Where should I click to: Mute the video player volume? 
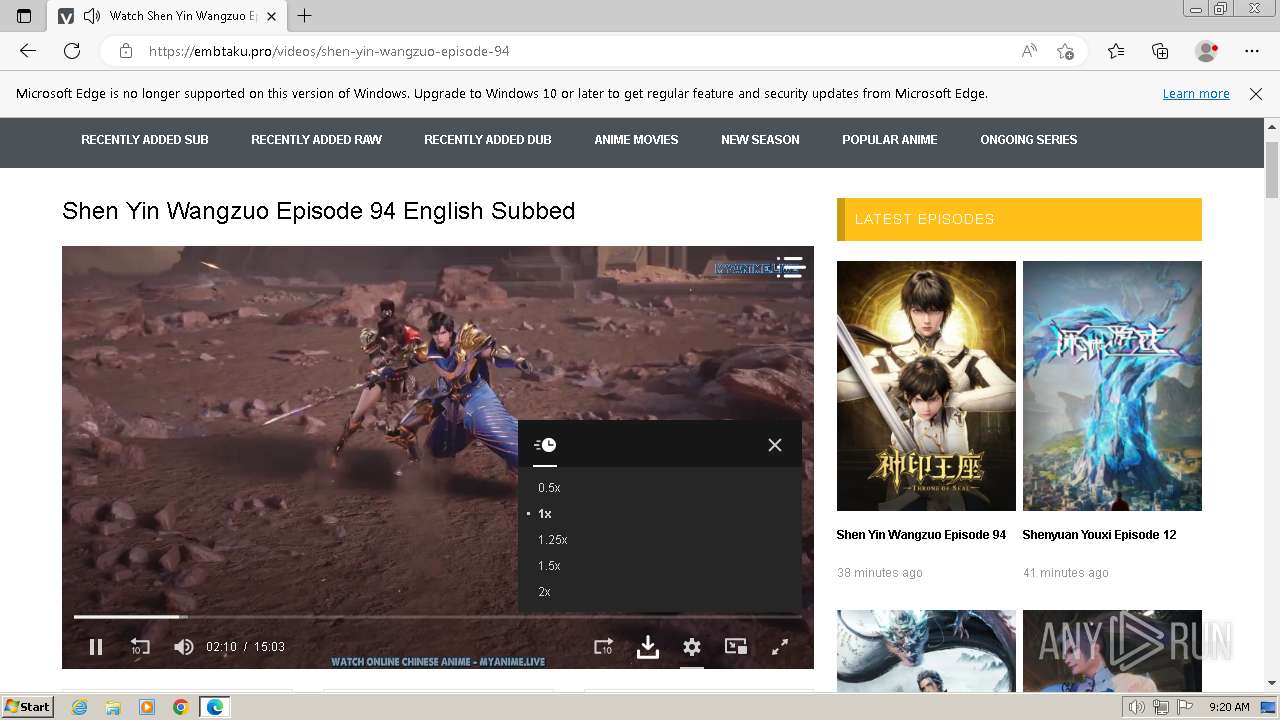pyautogui.click(x=184, y=647)
